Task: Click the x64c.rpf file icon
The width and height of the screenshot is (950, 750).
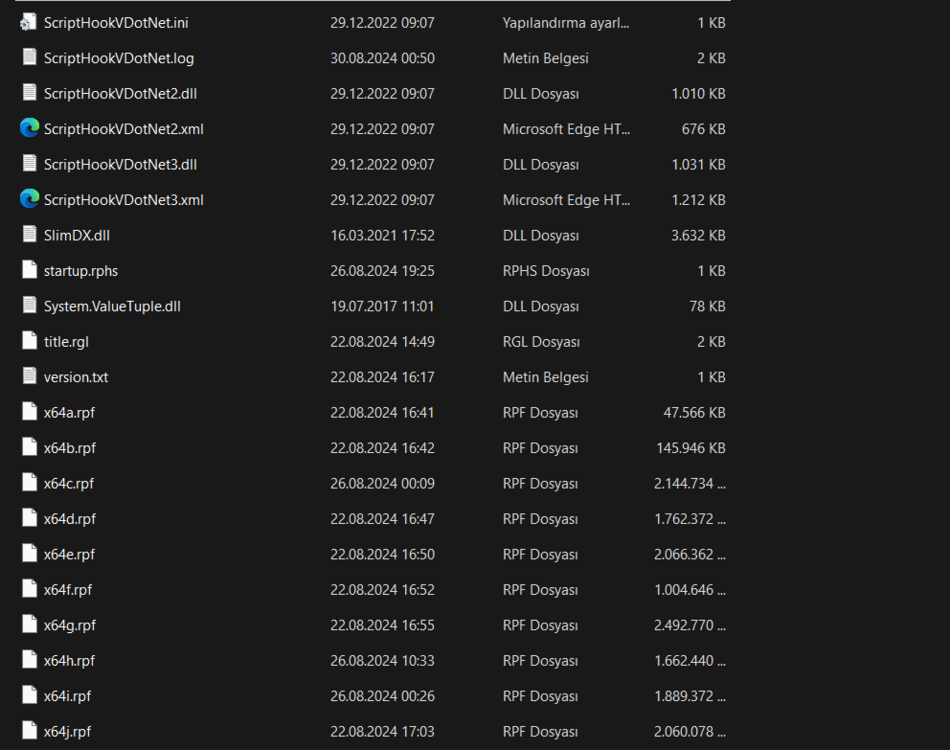Action: [x=29, y=482]
